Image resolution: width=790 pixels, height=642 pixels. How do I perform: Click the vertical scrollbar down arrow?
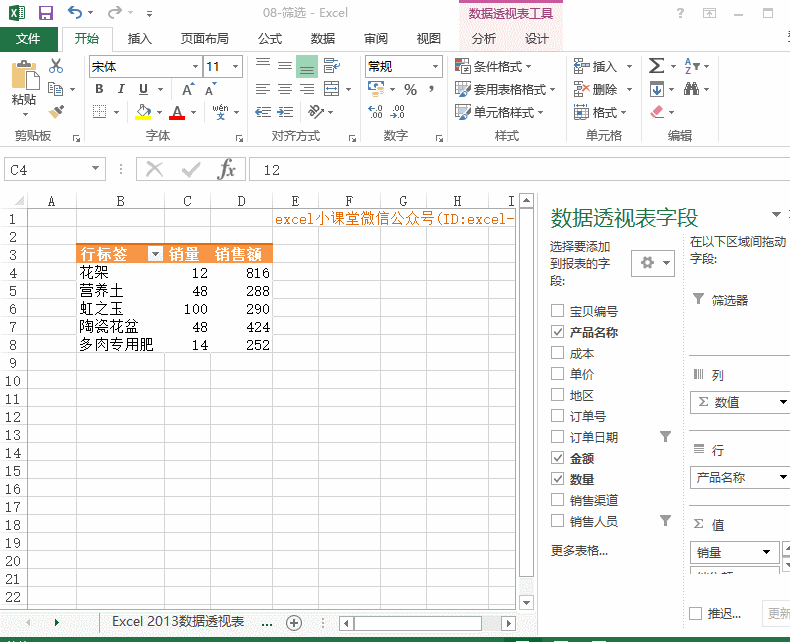(526, 602)
